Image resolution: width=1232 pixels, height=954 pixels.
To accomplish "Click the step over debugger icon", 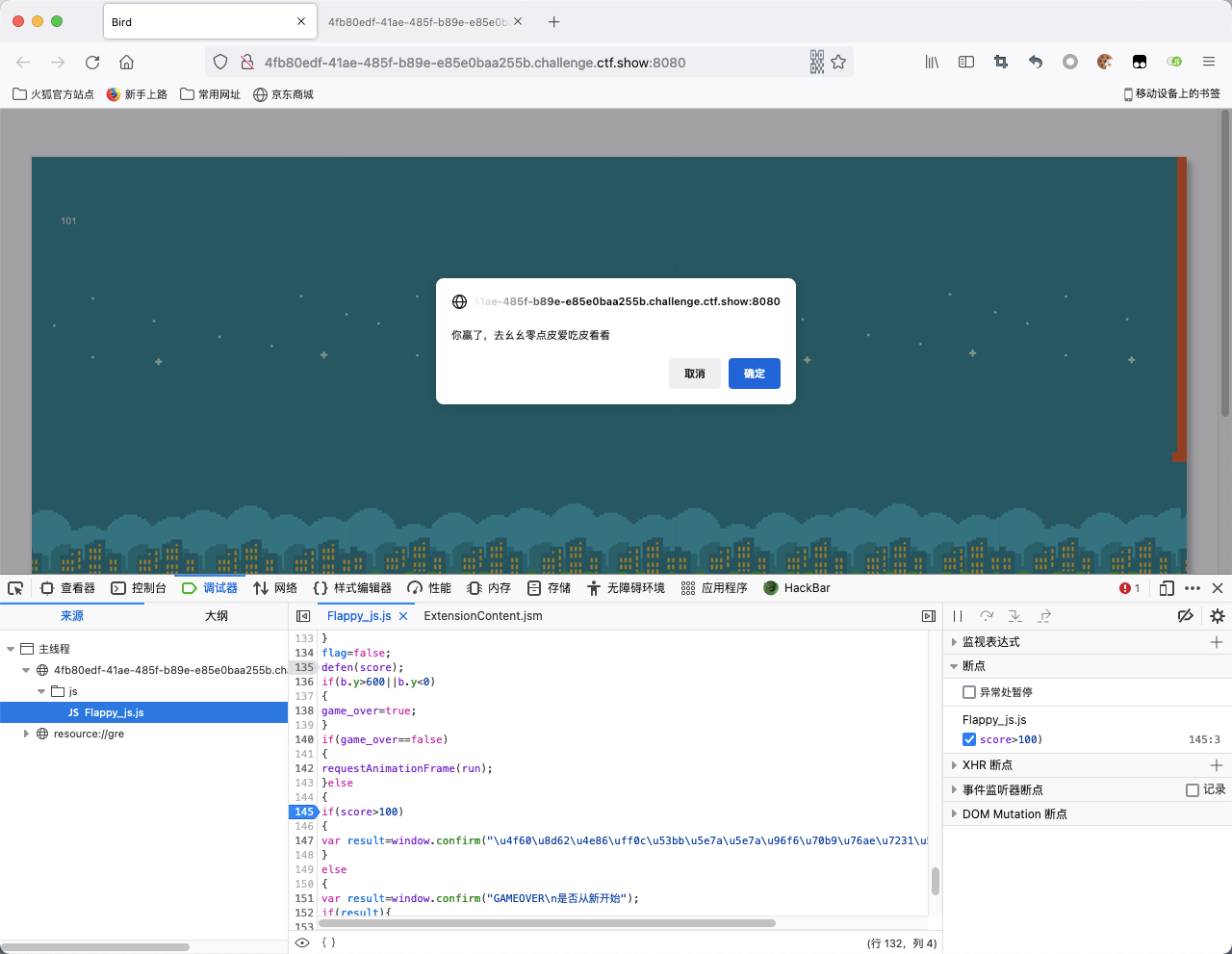I will [x=987, y=616].
